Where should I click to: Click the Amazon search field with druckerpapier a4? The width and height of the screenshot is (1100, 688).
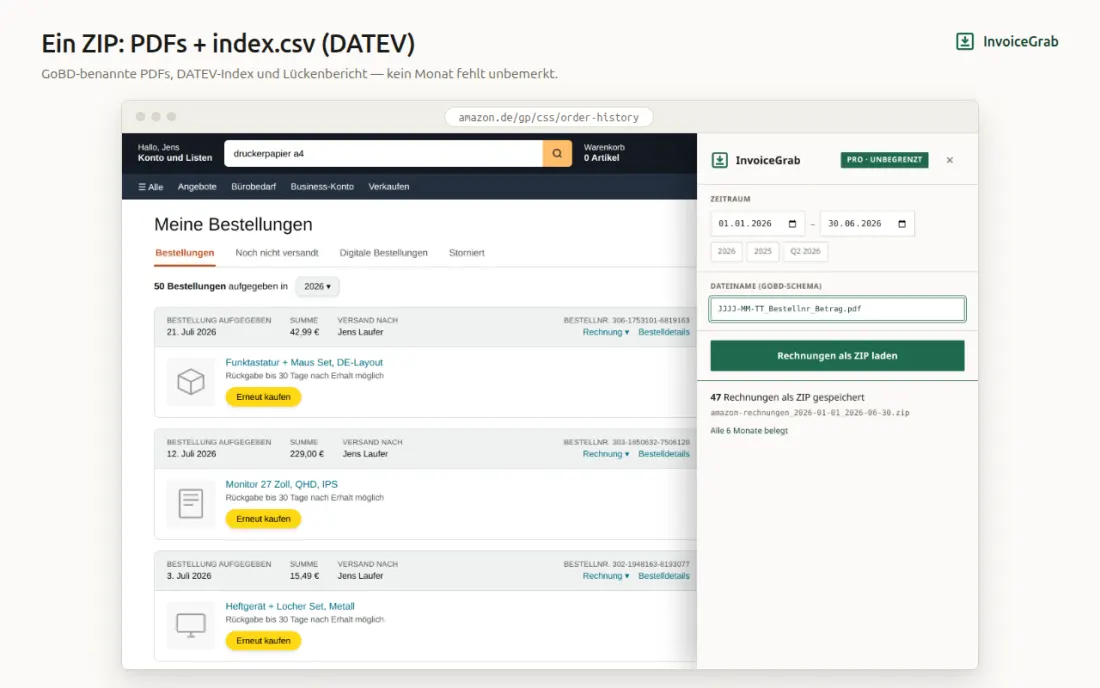[383, 154]
